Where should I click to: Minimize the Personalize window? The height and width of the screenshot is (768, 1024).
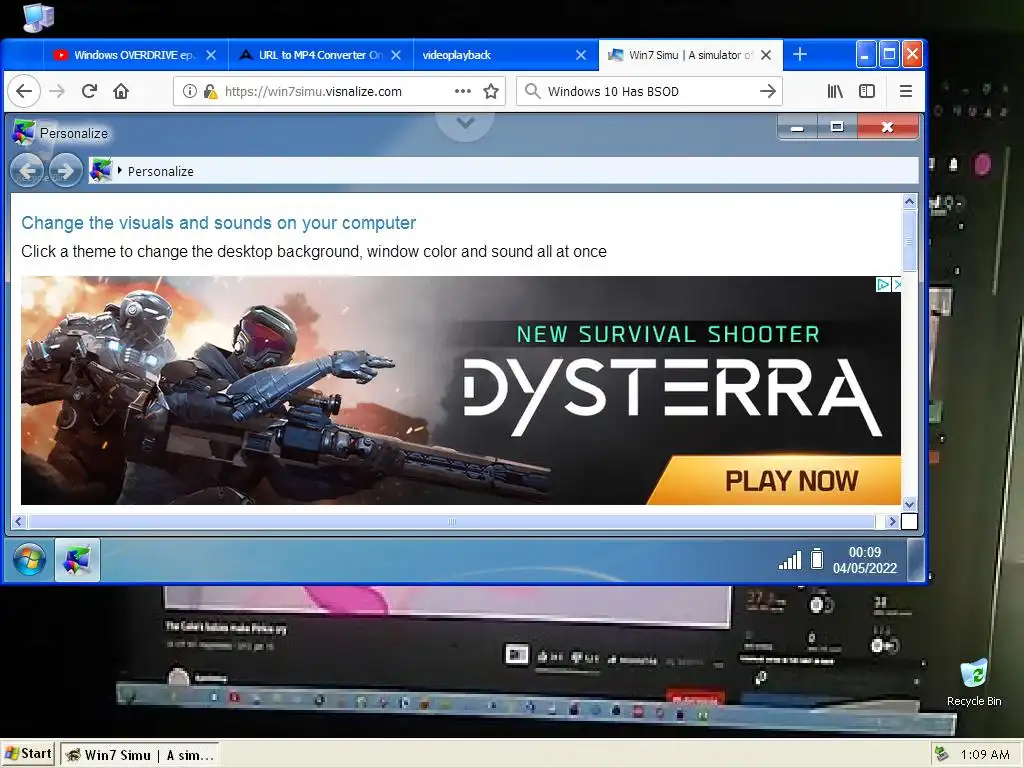coord(797,127)
